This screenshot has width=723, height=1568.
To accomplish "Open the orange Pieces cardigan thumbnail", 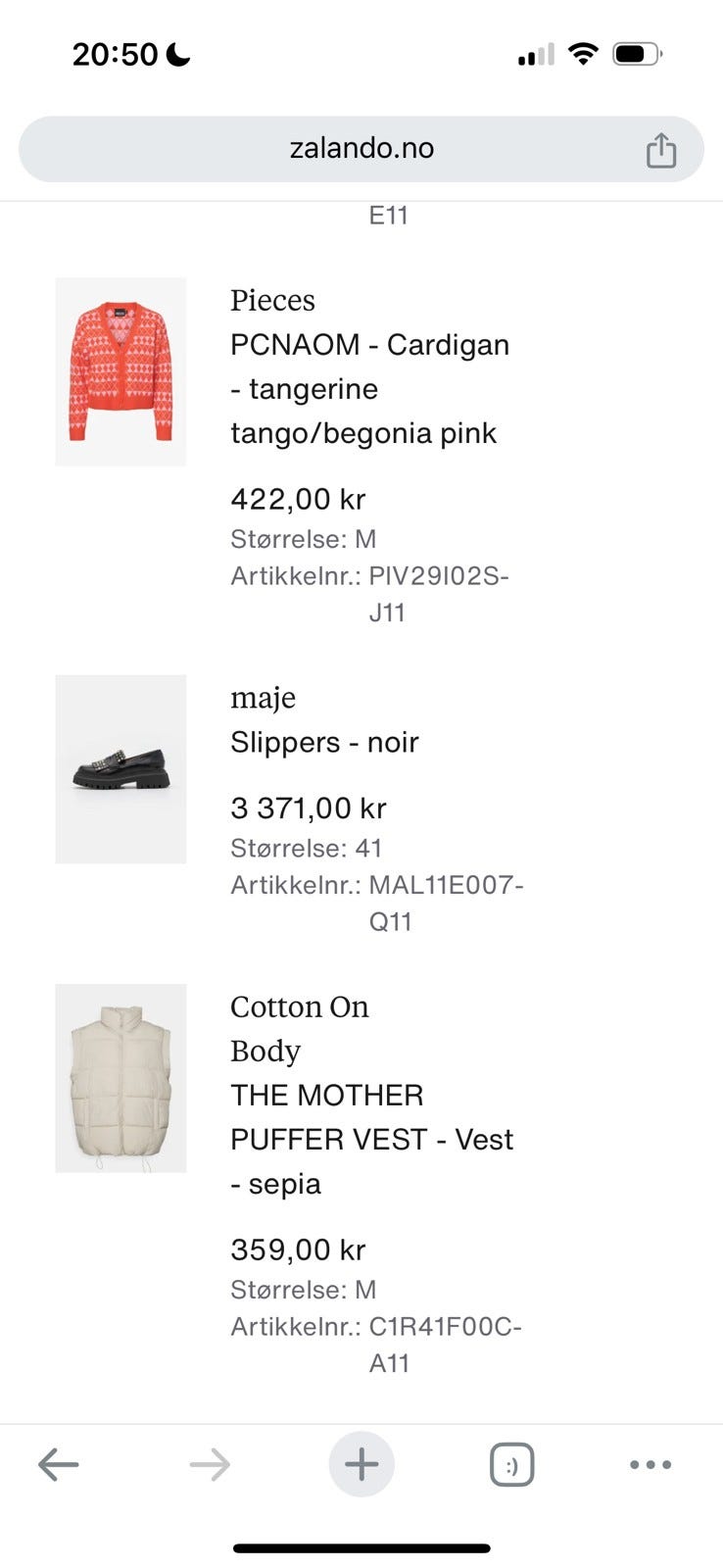I will pos(120,371).
